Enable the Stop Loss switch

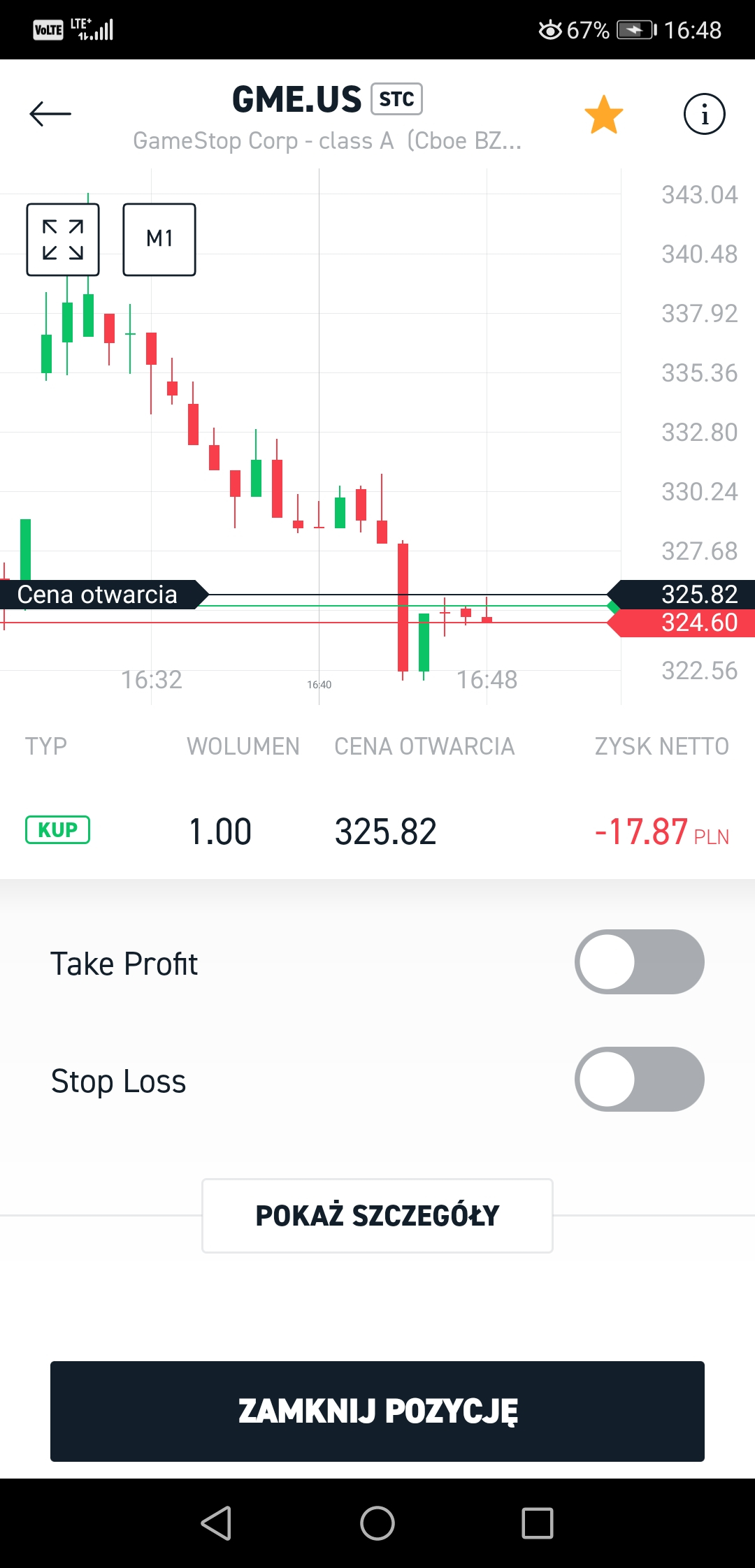pos(639,1079)
